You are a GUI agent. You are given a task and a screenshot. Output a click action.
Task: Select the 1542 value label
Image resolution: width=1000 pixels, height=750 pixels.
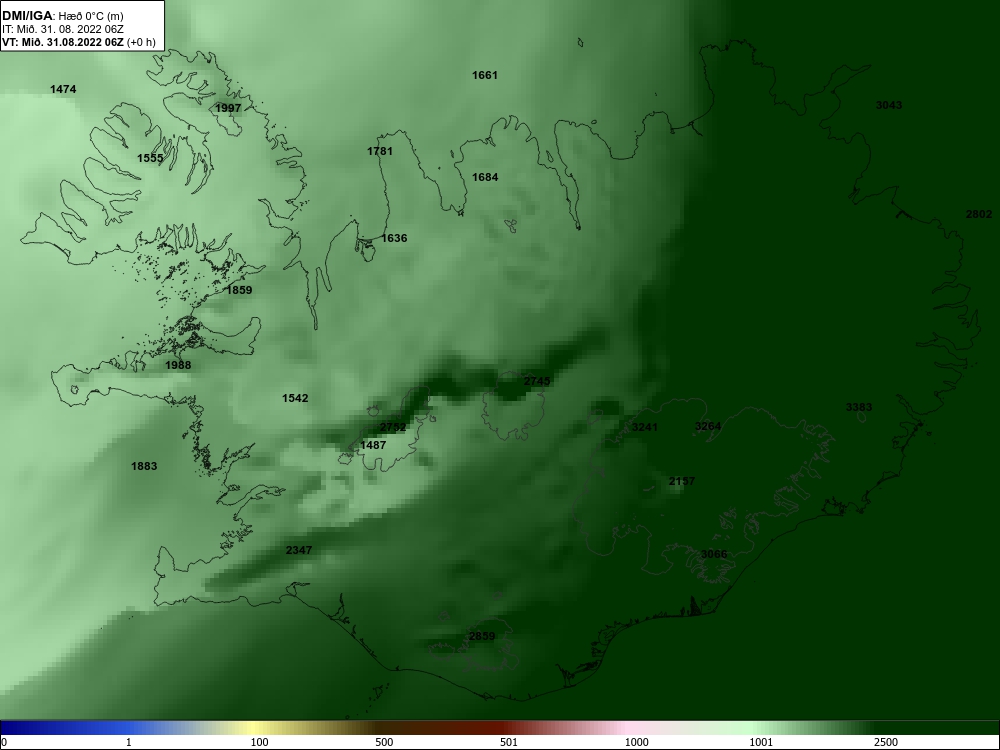pyautogui.click(x=295, y=398)
